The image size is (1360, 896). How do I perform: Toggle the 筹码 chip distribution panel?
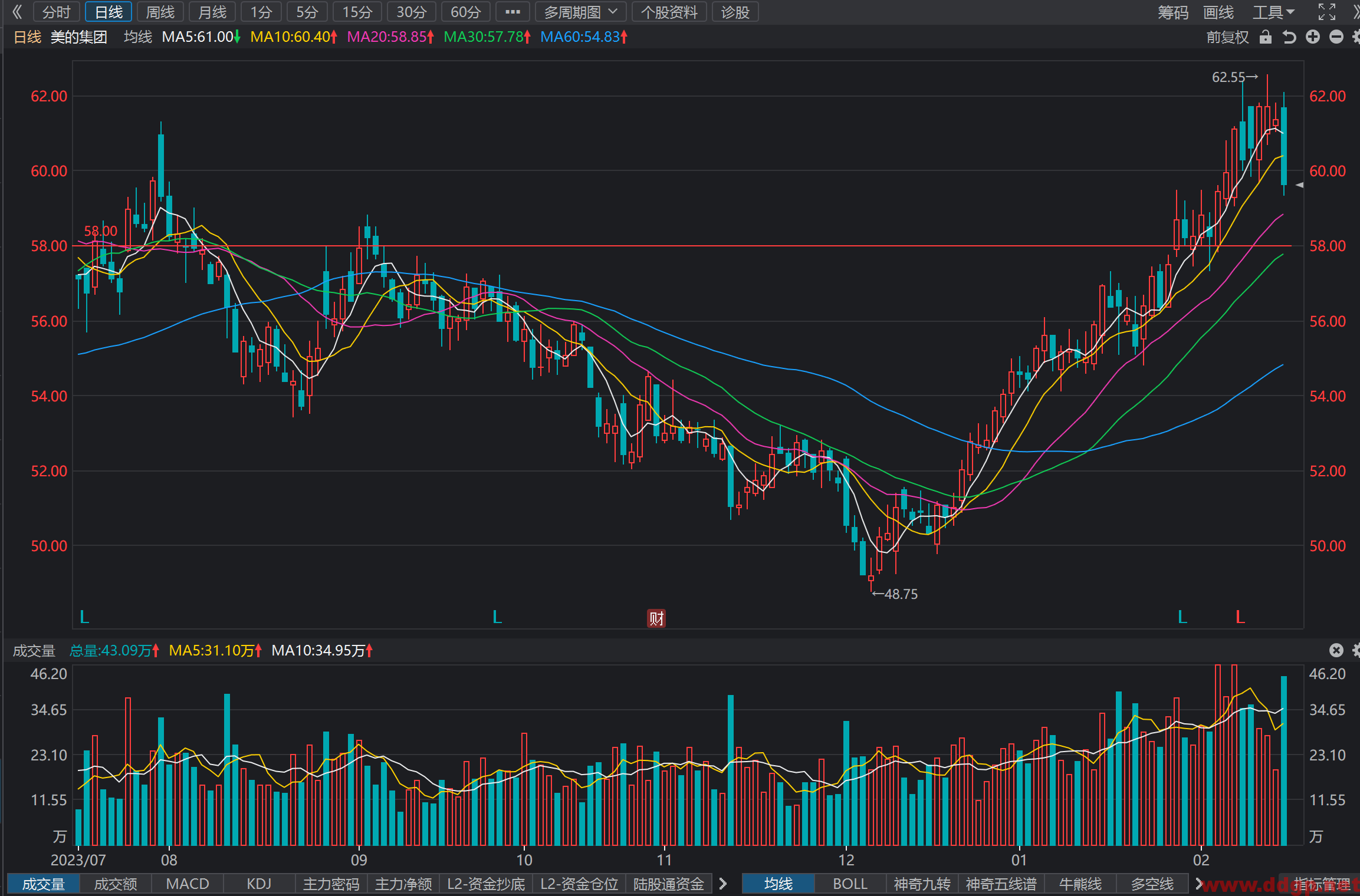1172,12
